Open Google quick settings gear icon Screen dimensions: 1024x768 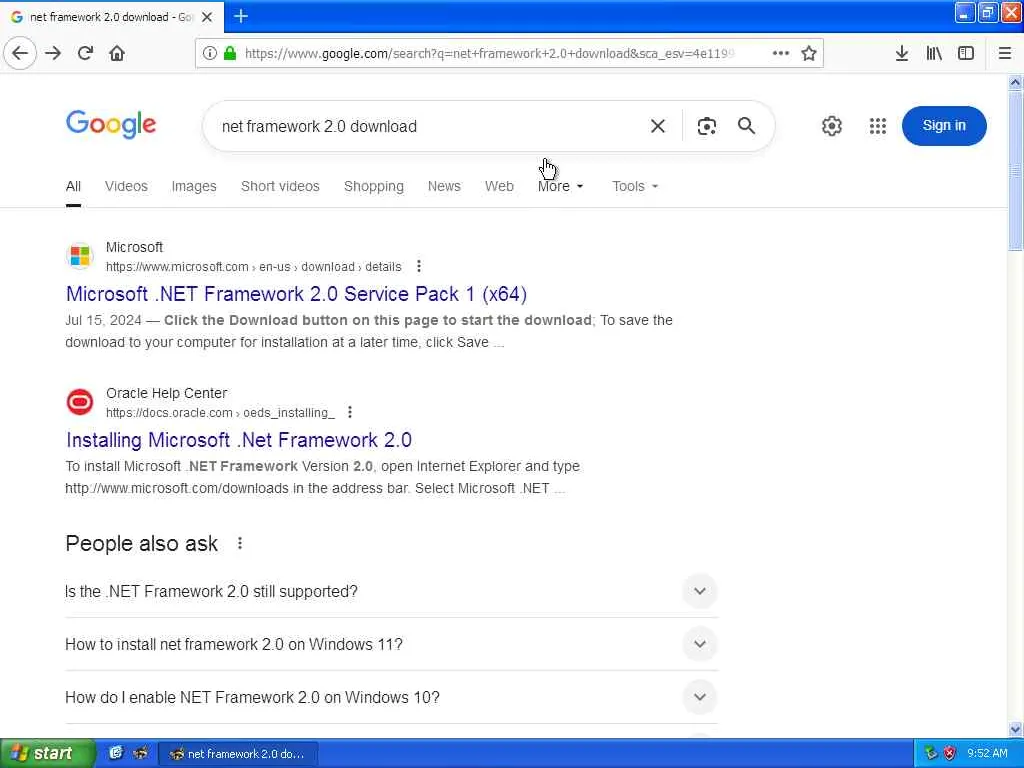click(831, 125)
